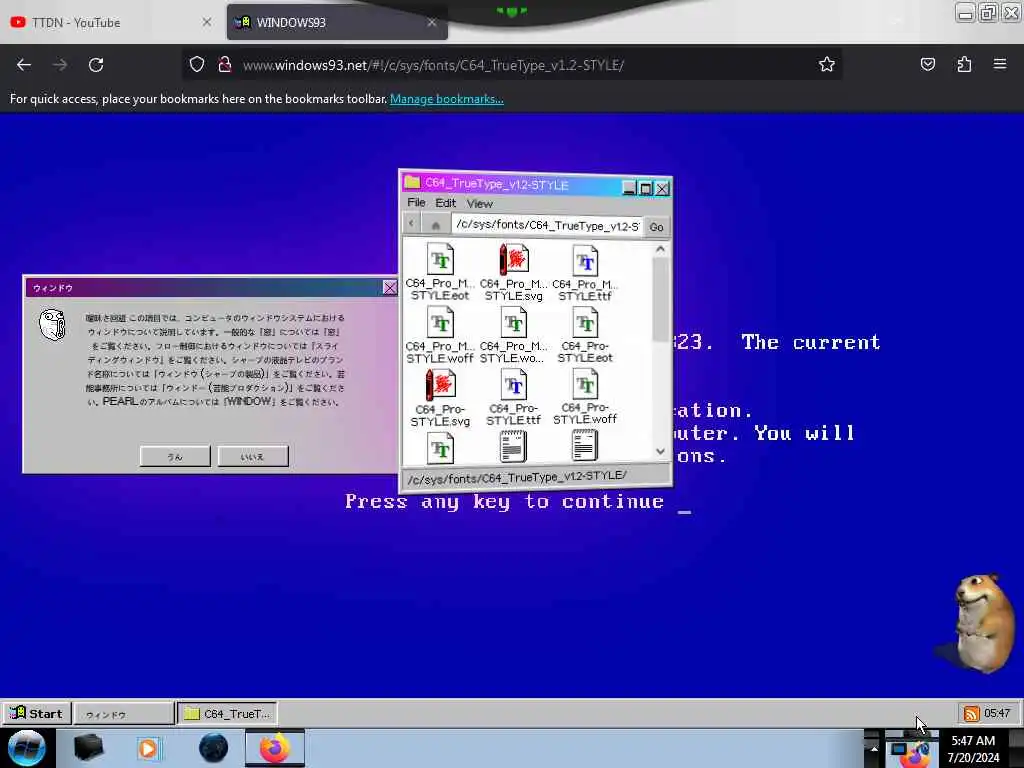The height and width of the screenshot is (768, 1024).
Task: Maximize the C64_TrueType explorer window
Action: 646,188
